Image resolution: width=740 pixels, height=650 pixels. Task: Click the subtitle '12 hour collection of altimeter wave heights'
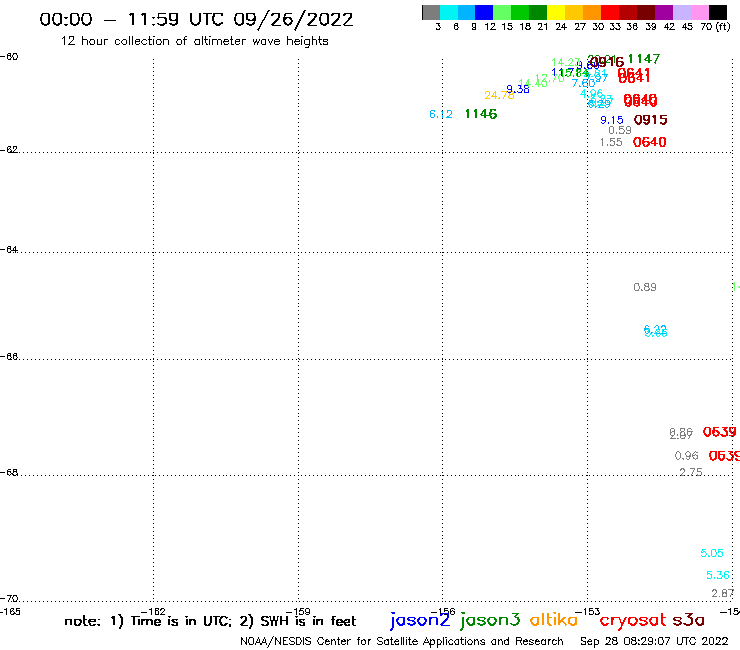point(194,41)
